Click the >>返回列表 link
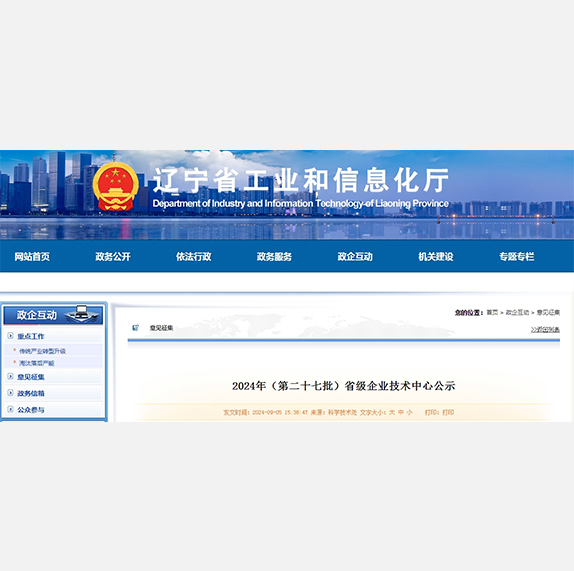This screenshot has width=574, height=571. click(545, 329)
